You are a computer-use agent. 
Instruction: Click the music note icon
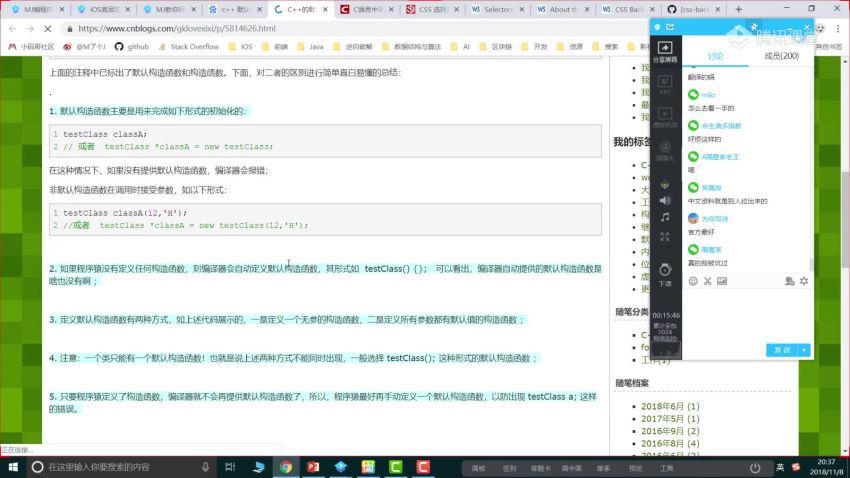tap(664, 217)
